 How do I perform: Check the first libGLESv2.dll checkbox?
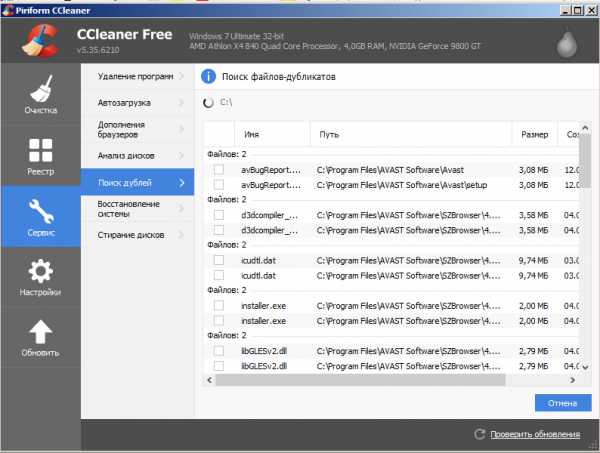[x=219, y=351]
